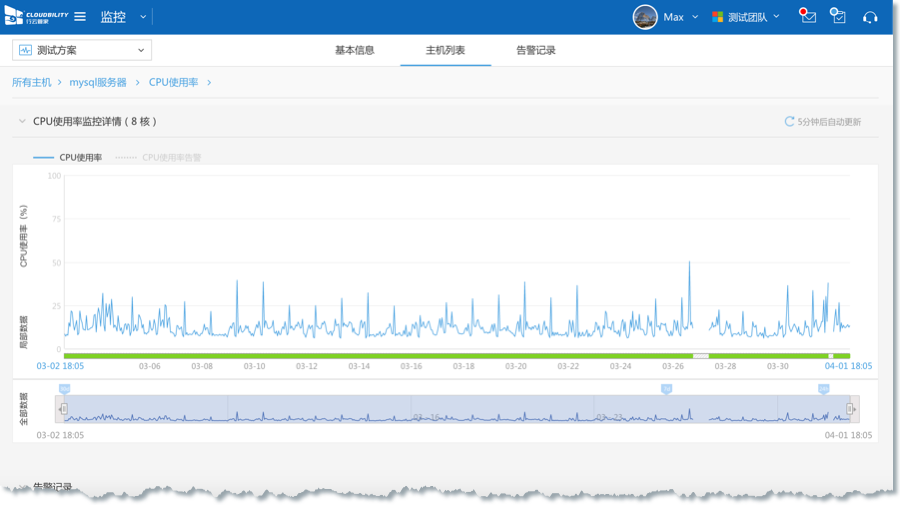900x505 pixels.
Task: Click the Microsoft logo beside 测试团队
Action: pos(717,17)
